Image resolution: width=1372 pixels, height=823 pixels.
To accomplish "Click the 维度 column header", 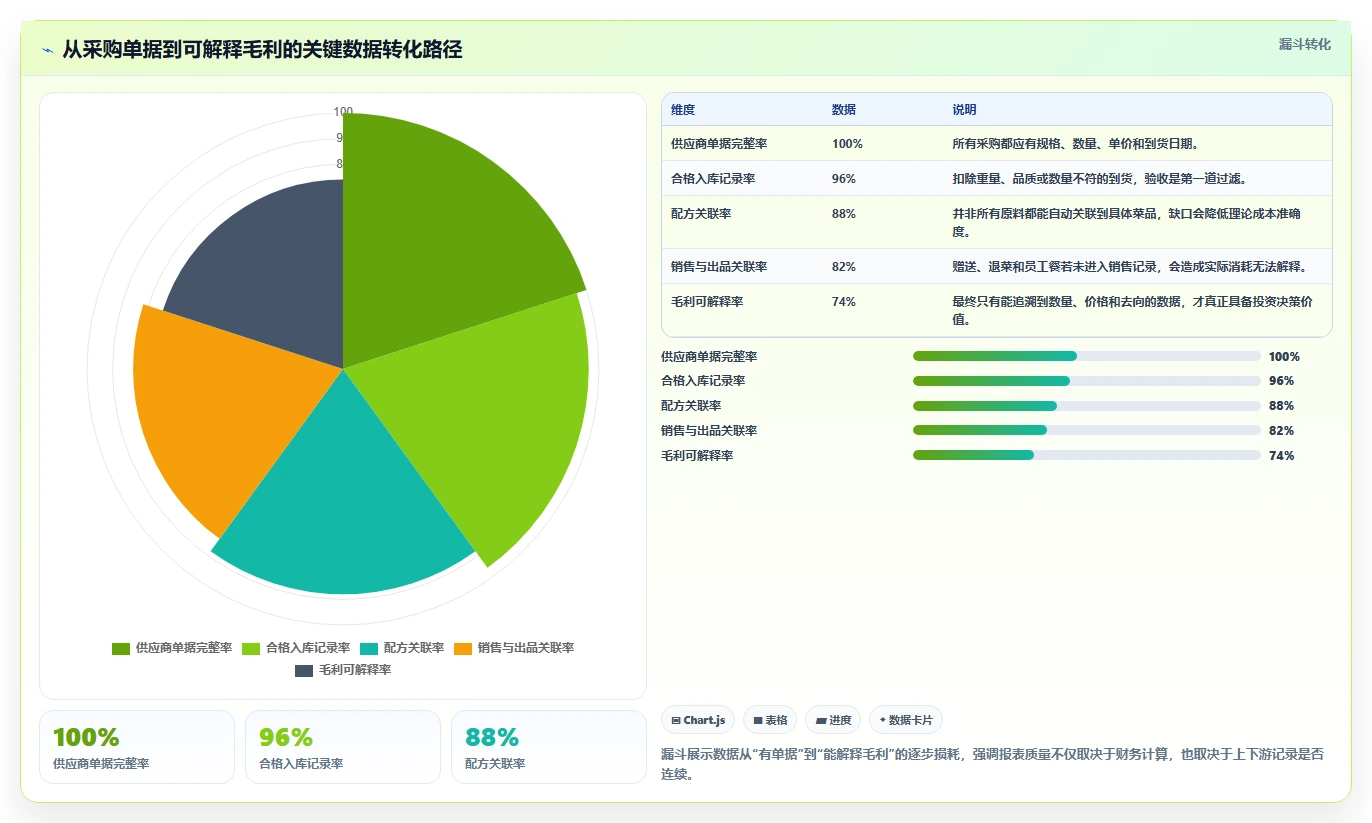I will point(683,110).
